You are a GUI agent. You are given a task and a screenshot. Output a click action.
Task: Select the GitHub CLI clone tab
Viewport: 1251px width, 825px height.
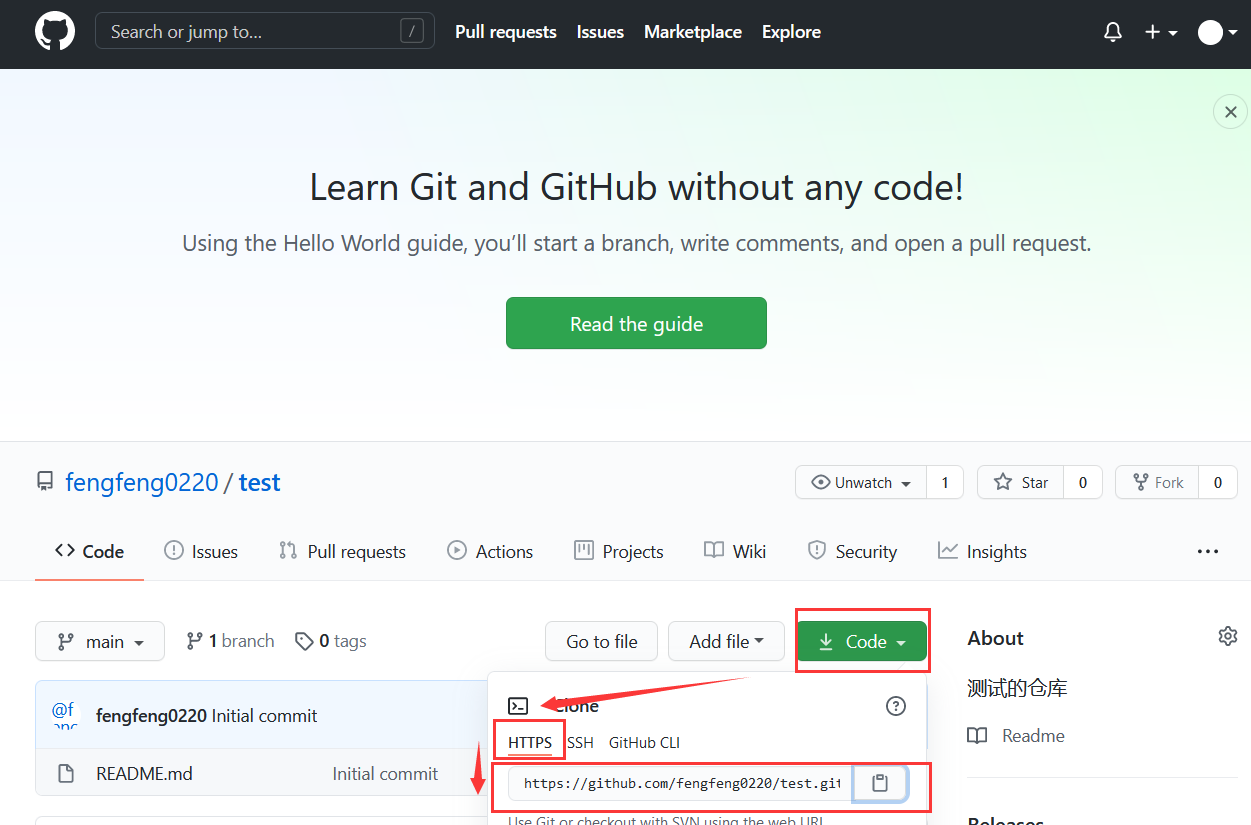tap(644, 743)
